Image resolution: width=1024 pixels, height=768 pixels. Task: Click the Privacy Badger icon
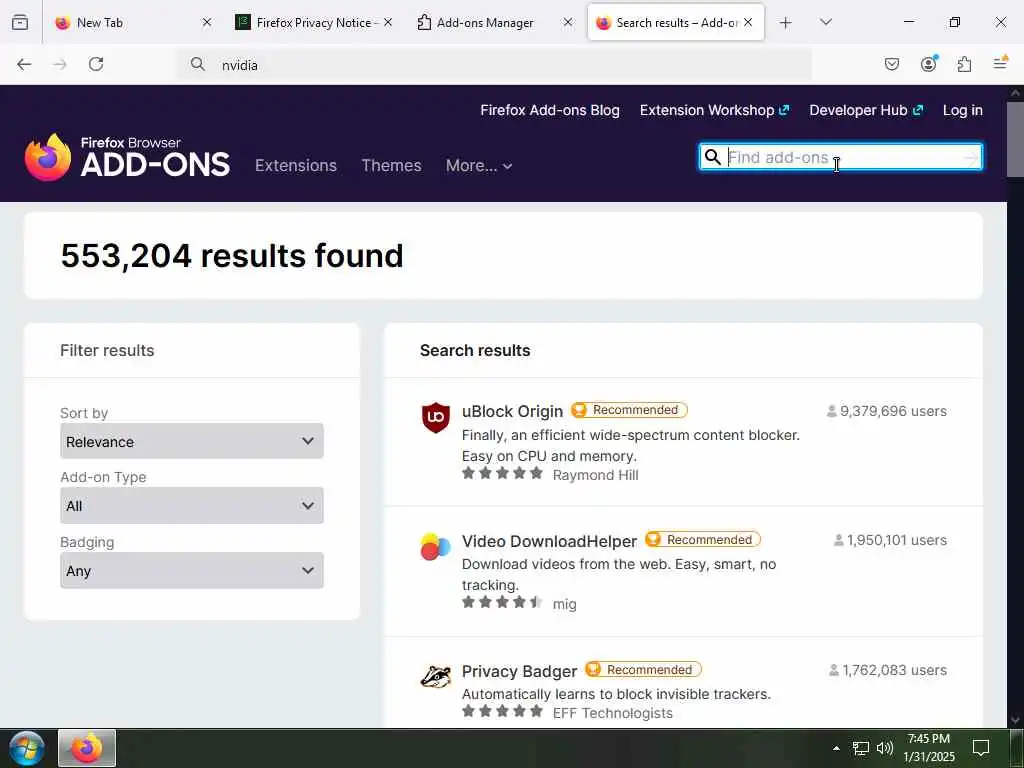pos(436,677)
